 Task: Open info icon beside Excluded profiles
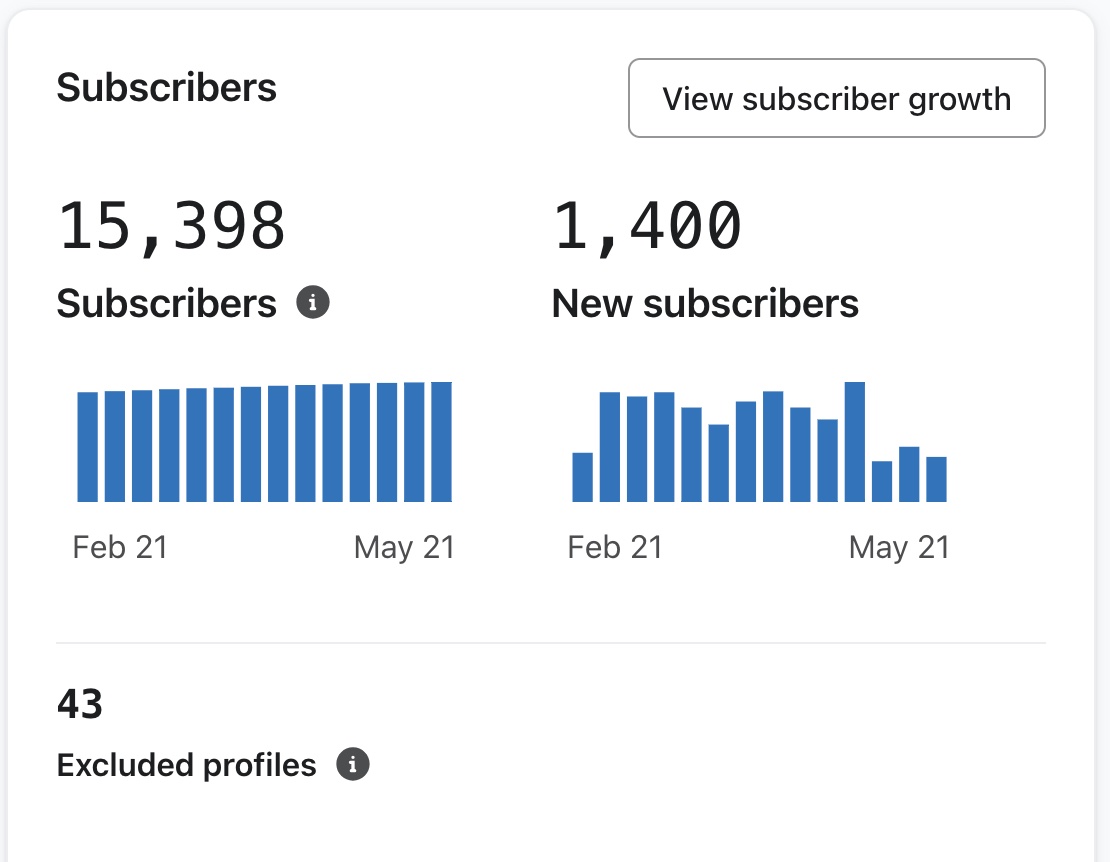(352, 765)
